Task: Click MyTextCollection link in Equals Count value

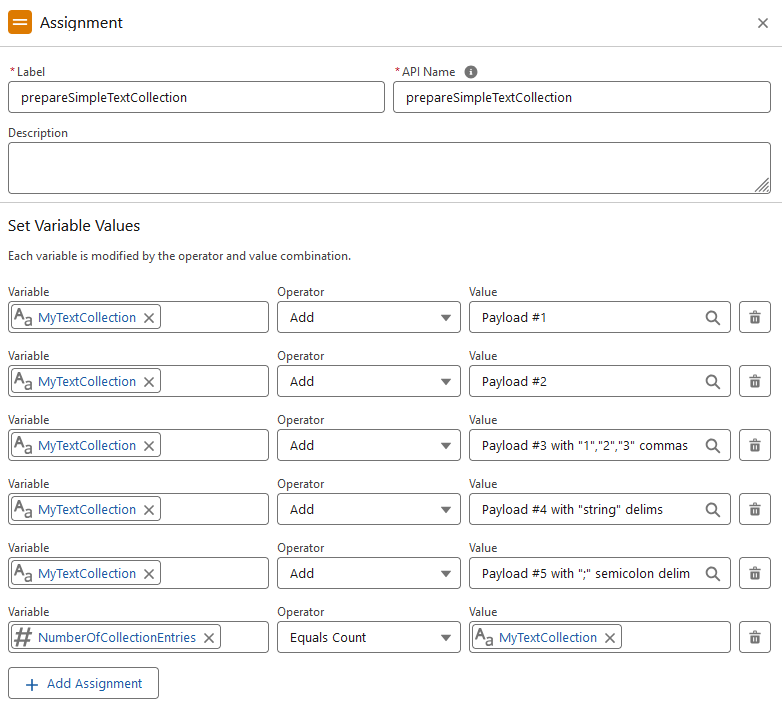Action: (x=548, y=637)
